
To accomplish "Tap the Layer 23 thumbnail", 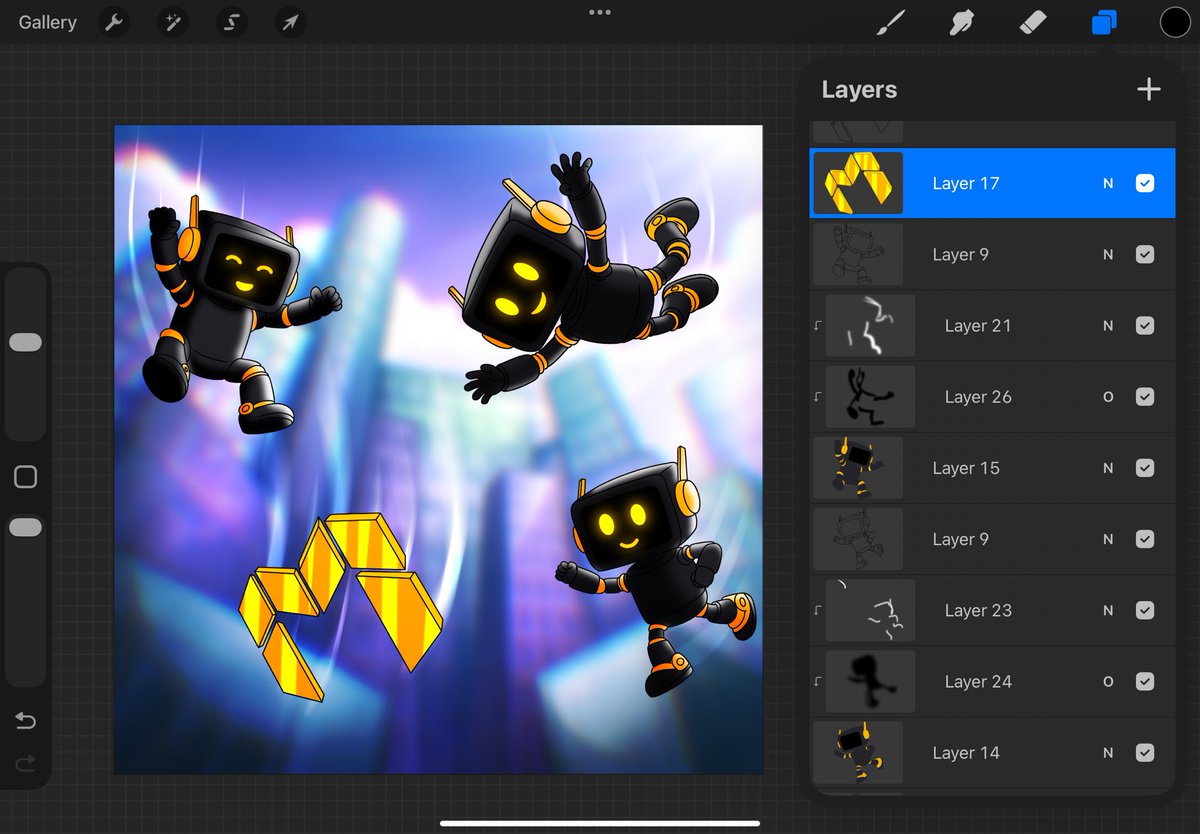I will coord(870,610).
